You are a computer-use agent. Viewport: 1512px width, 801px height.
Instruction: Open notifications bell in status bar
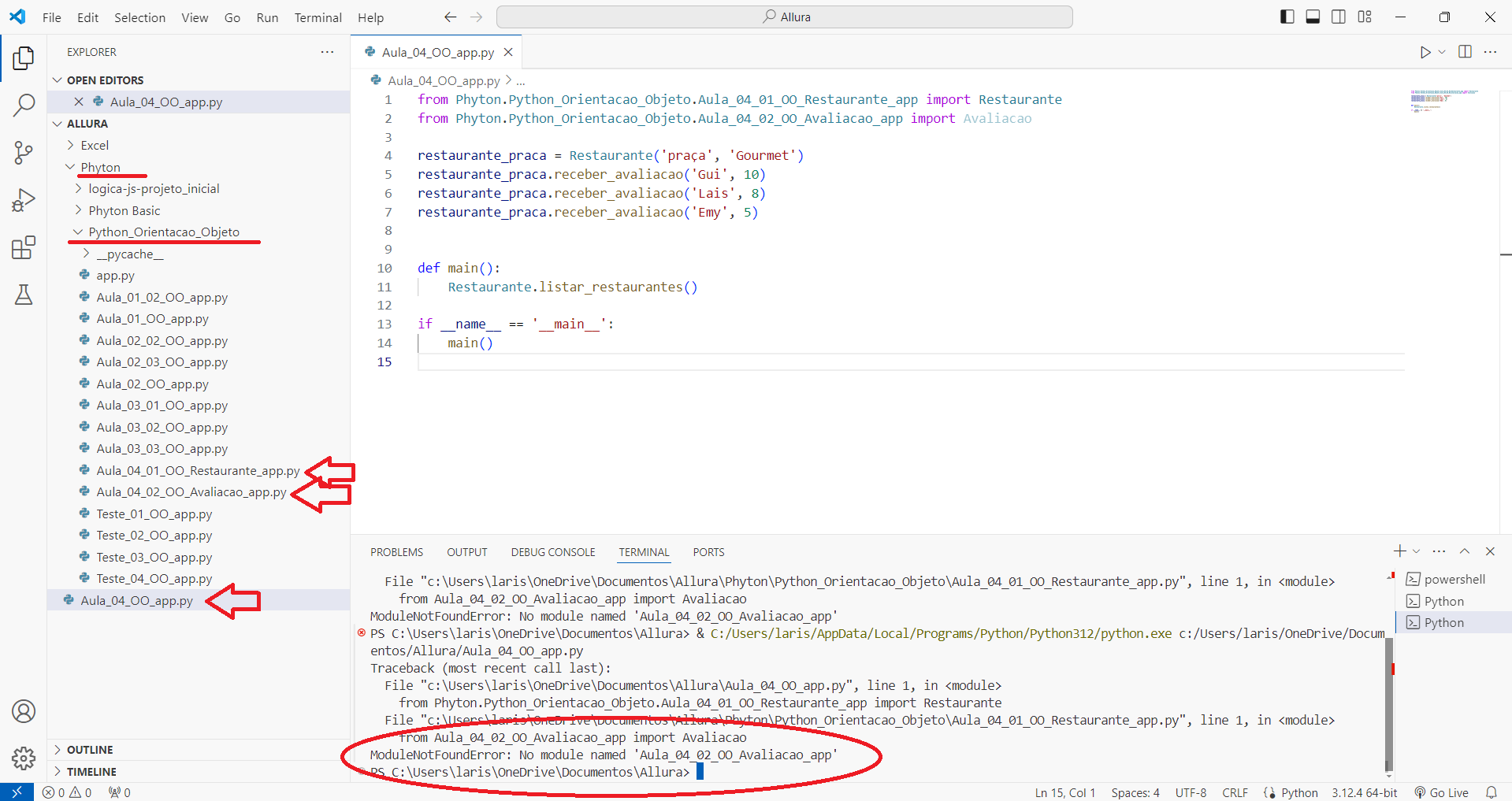[1492, 792]
